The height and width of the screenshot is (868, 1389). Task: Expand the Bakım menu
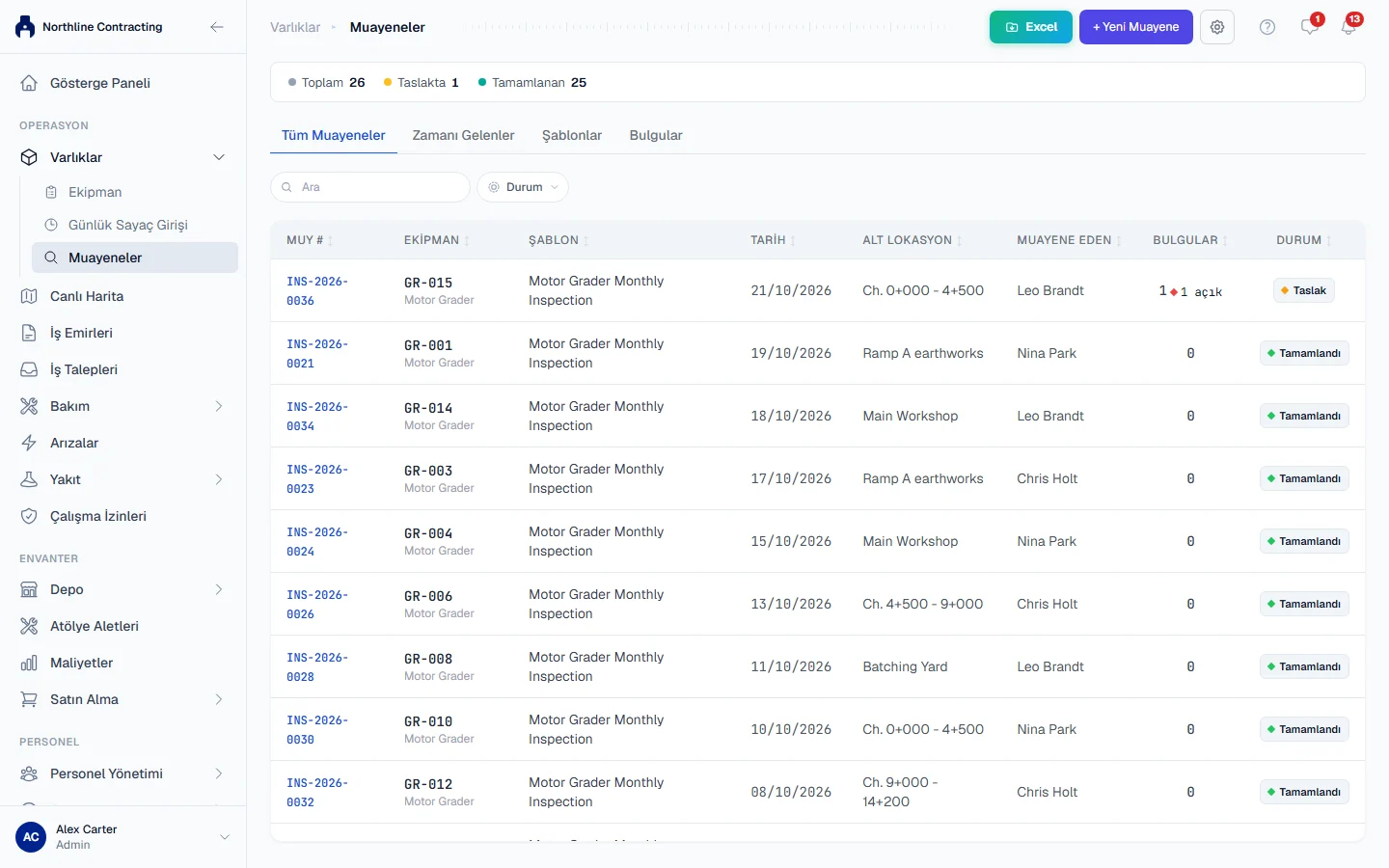(x=219, y=406)
